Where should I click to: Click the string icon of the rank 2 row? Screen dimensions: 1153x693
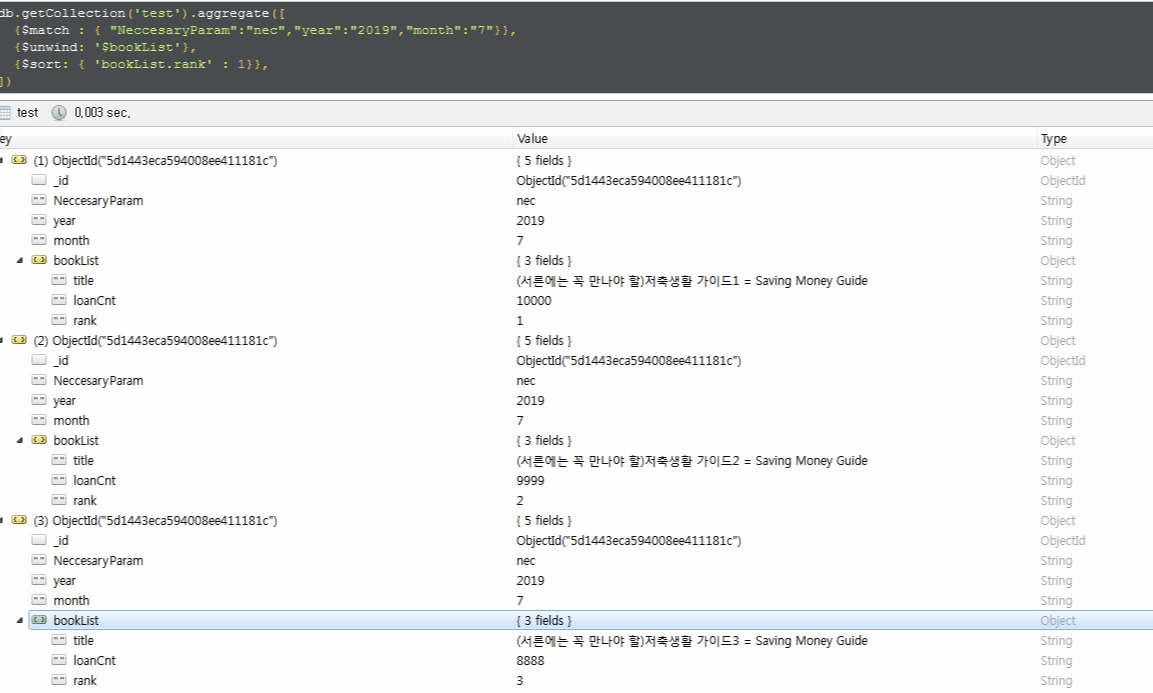tap(59, 500)
